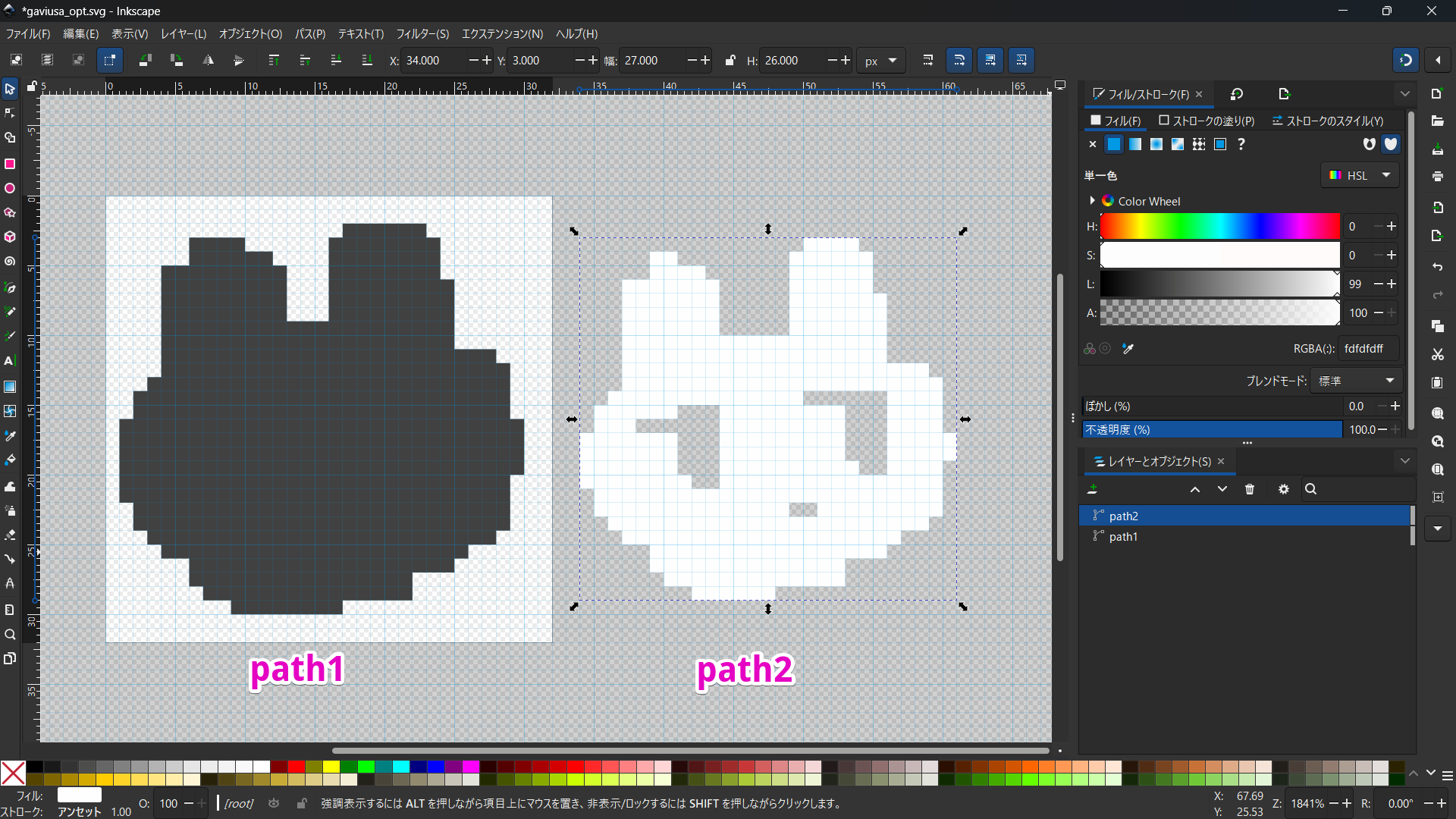Click the hue H slider bar
The image size is (1456, 819).
click(x=1220, y=226)
